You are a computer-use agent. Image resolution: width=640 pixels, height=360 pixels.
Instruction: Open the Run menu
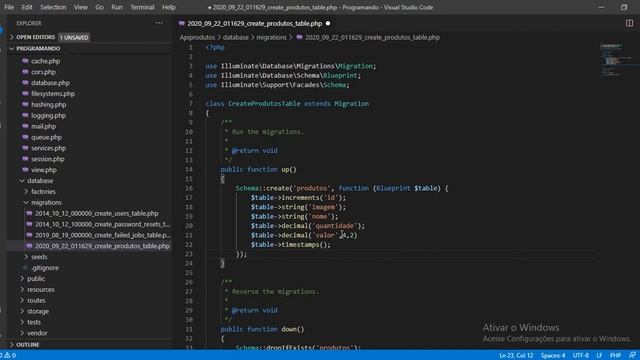tap(117, 7)
